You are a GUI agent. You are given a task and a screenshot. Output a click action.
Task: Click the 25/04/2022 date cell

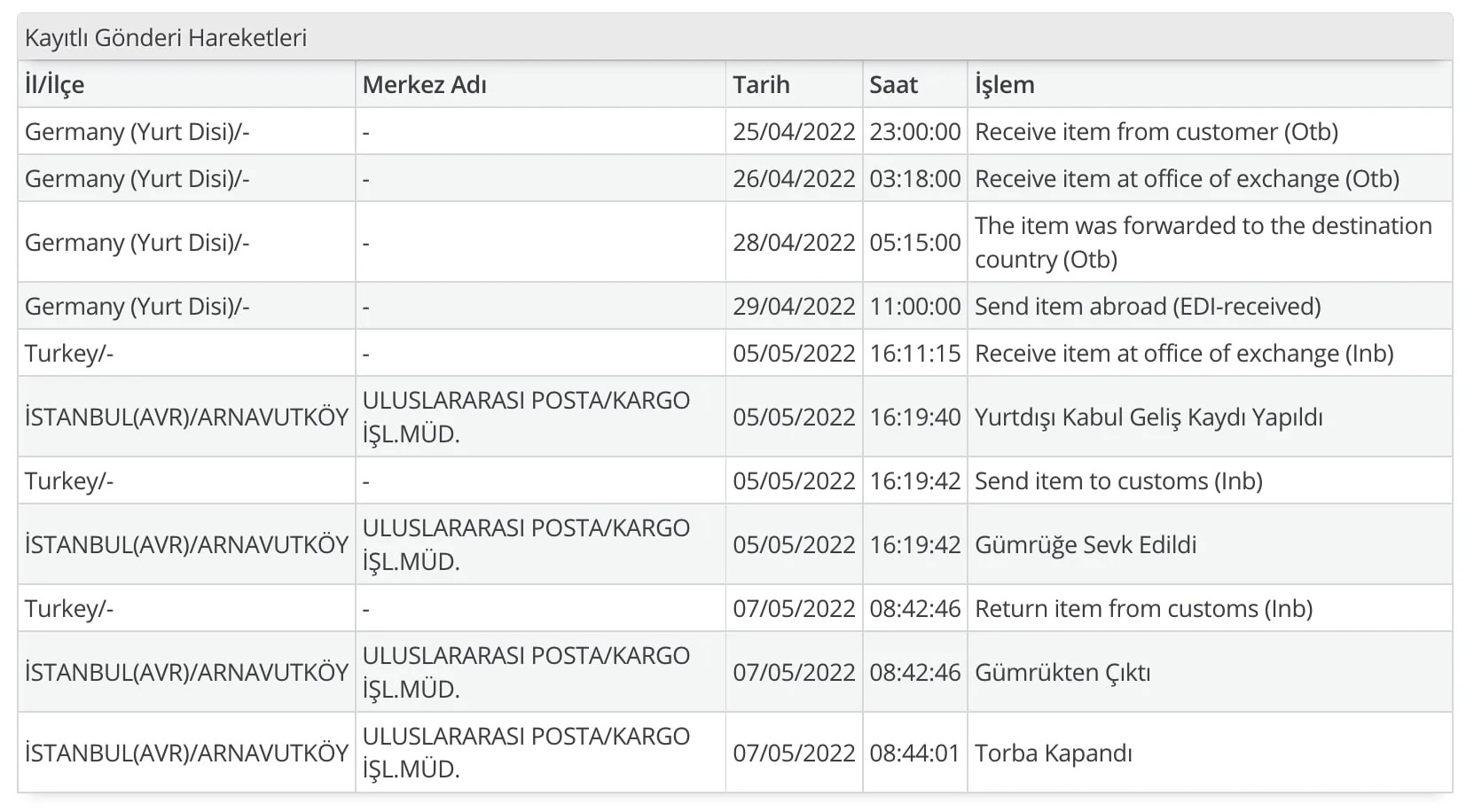click(794, 132)
